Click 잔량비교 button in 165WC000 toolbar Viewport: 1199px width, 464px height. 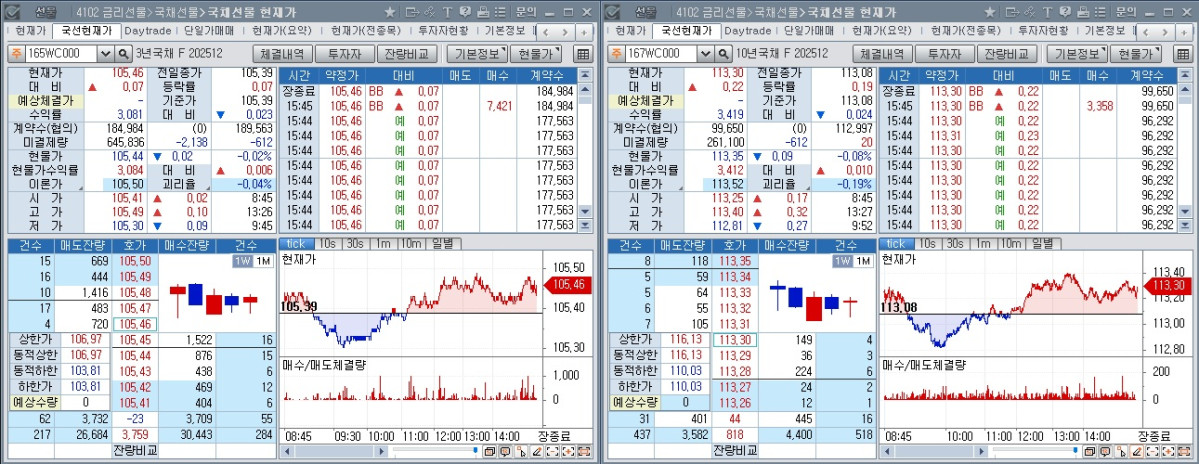(409, 54)
